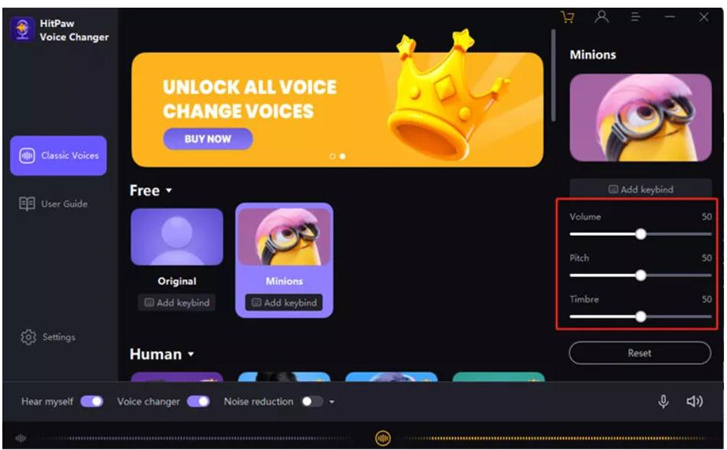Click the speaker volume icon
The image size is (727, 450).
pos(694,401)
